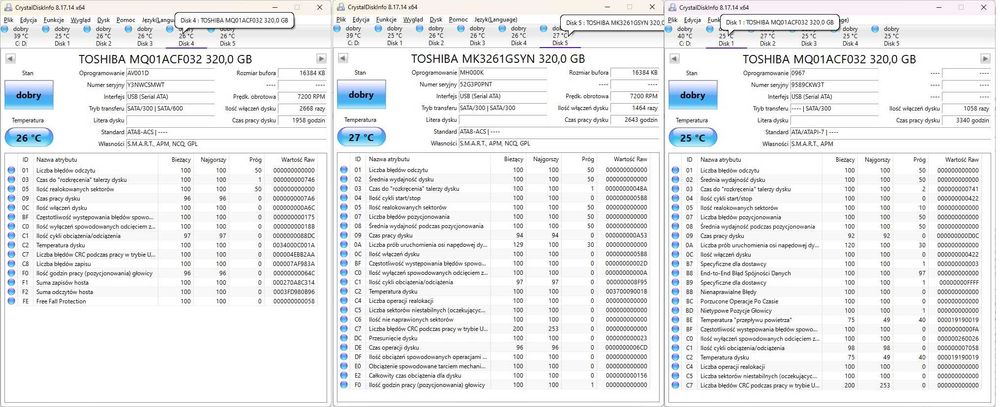Click status icon of Przesunięcie dysku row
This screenshot has width=1000, height=407.
click(344, 338)
